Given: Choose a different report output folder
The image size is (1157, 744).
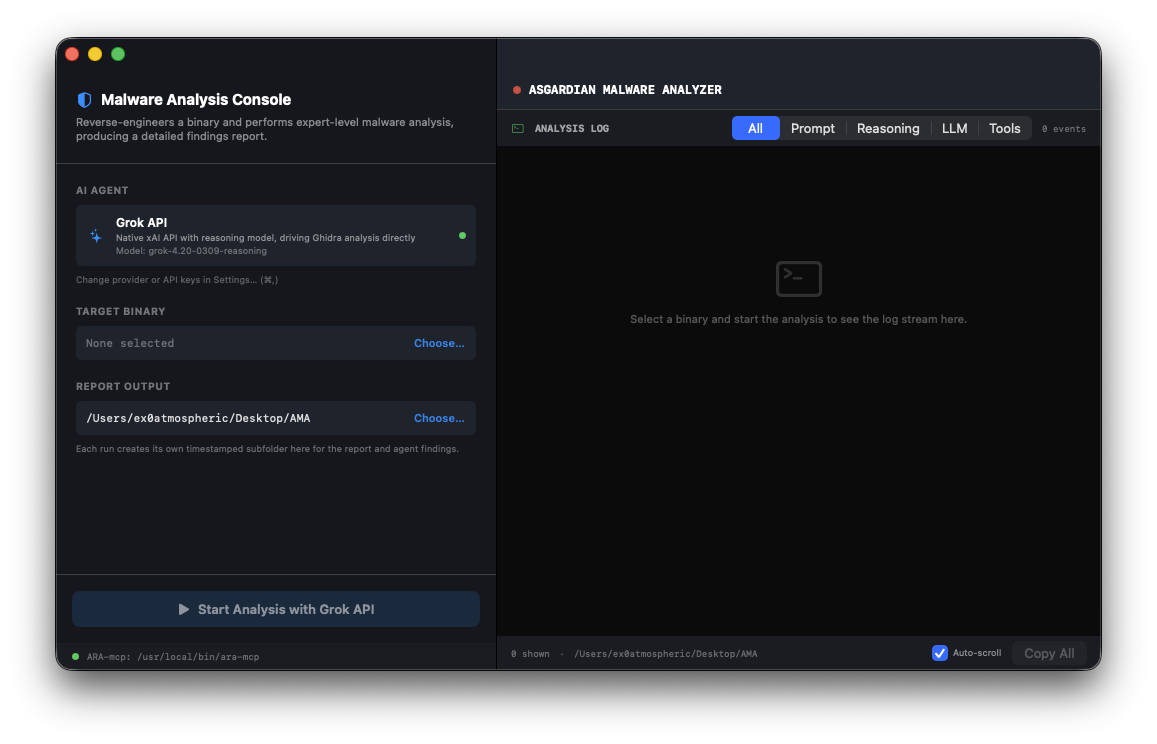Looking at the screenshot, I should 439,418.
